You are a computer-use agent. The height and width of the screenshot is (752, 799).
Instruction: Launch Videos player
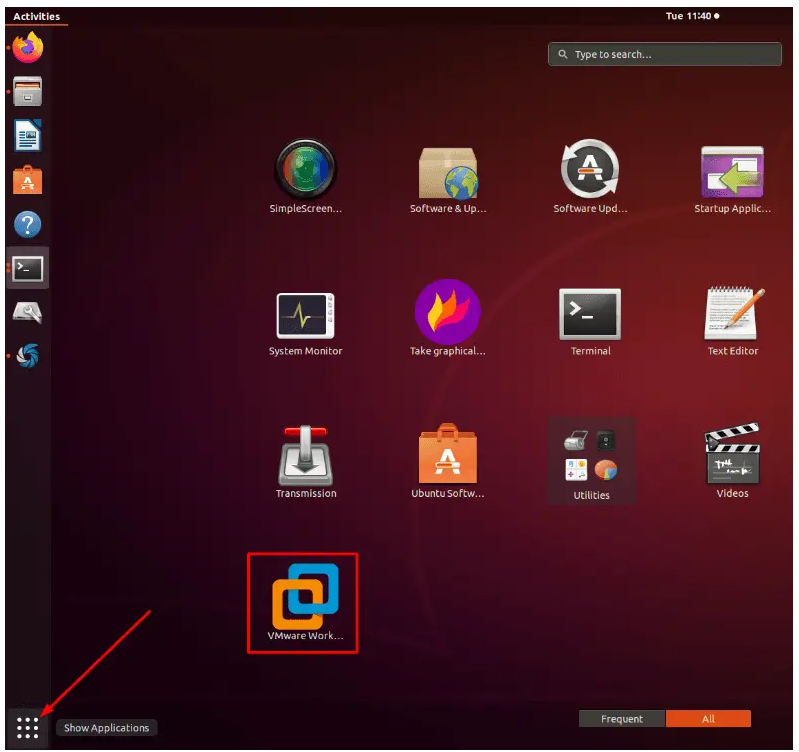pyautogui.click(x=732, y=461)
